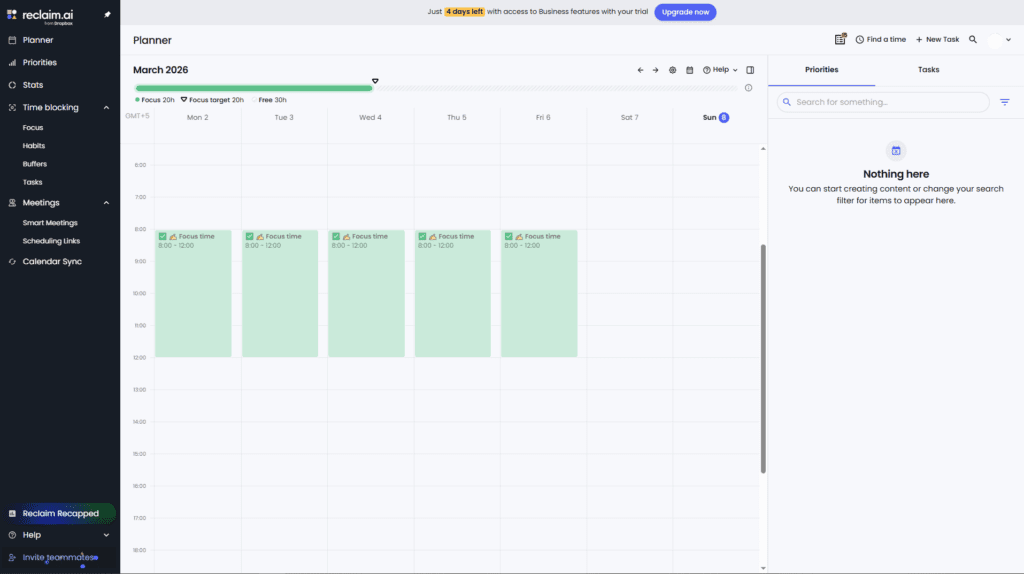Click the Meetings people icon
The height and width of the screenshot is (574, 1024).
coord(12,203)
